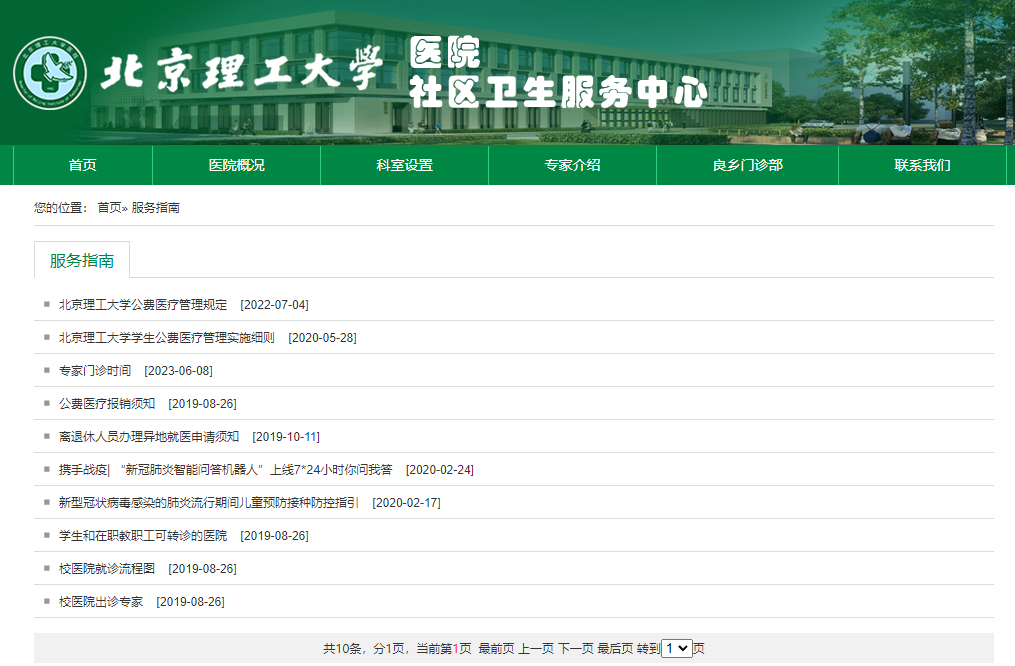Open 儿童预防接种防控指引 article link
This screenshot has width=1015, height=666.
point(209,503)
